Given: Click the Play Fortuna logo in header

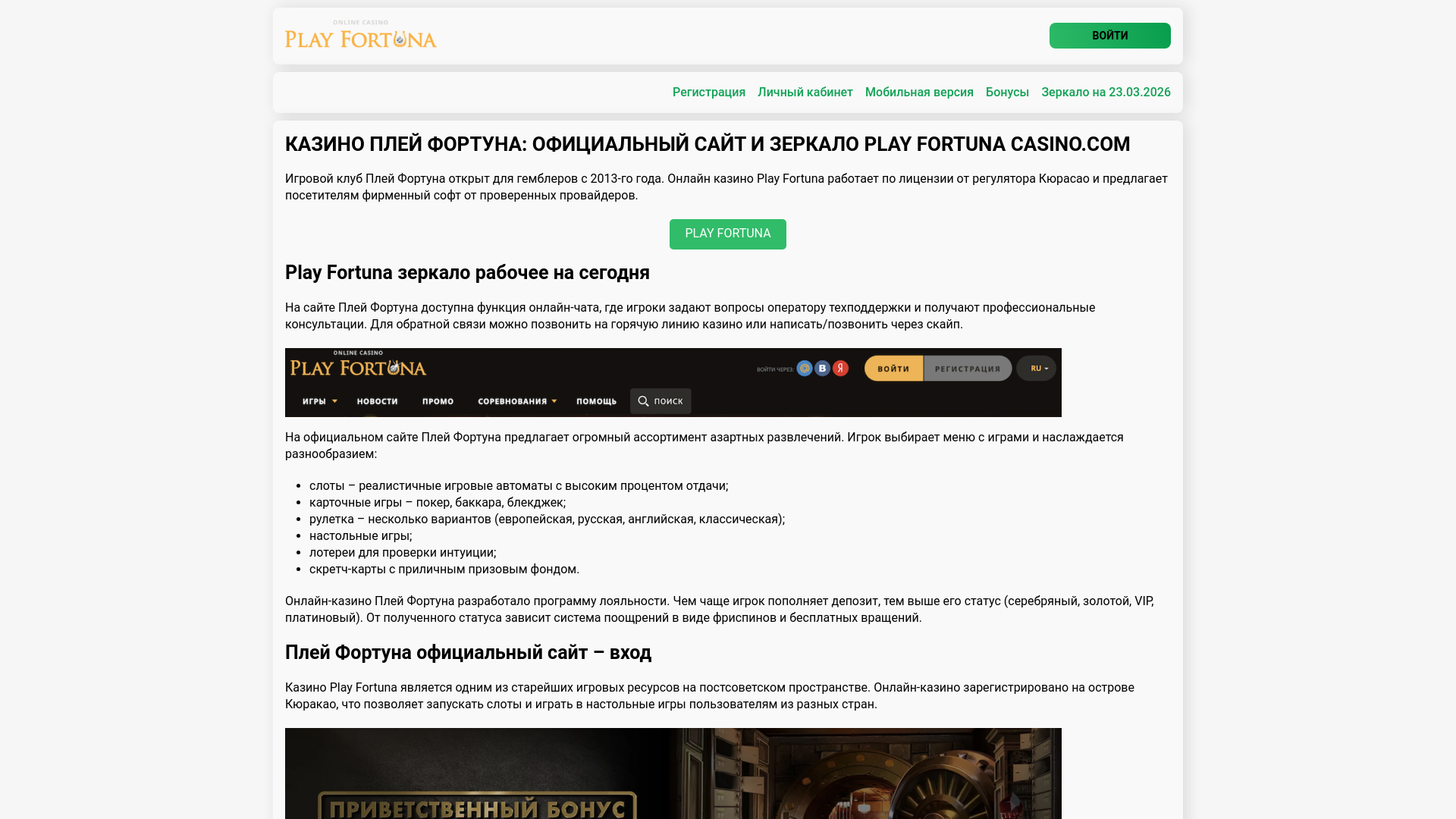Looking at the screenshot, I should pyautogui.click(x=361, y=34).
